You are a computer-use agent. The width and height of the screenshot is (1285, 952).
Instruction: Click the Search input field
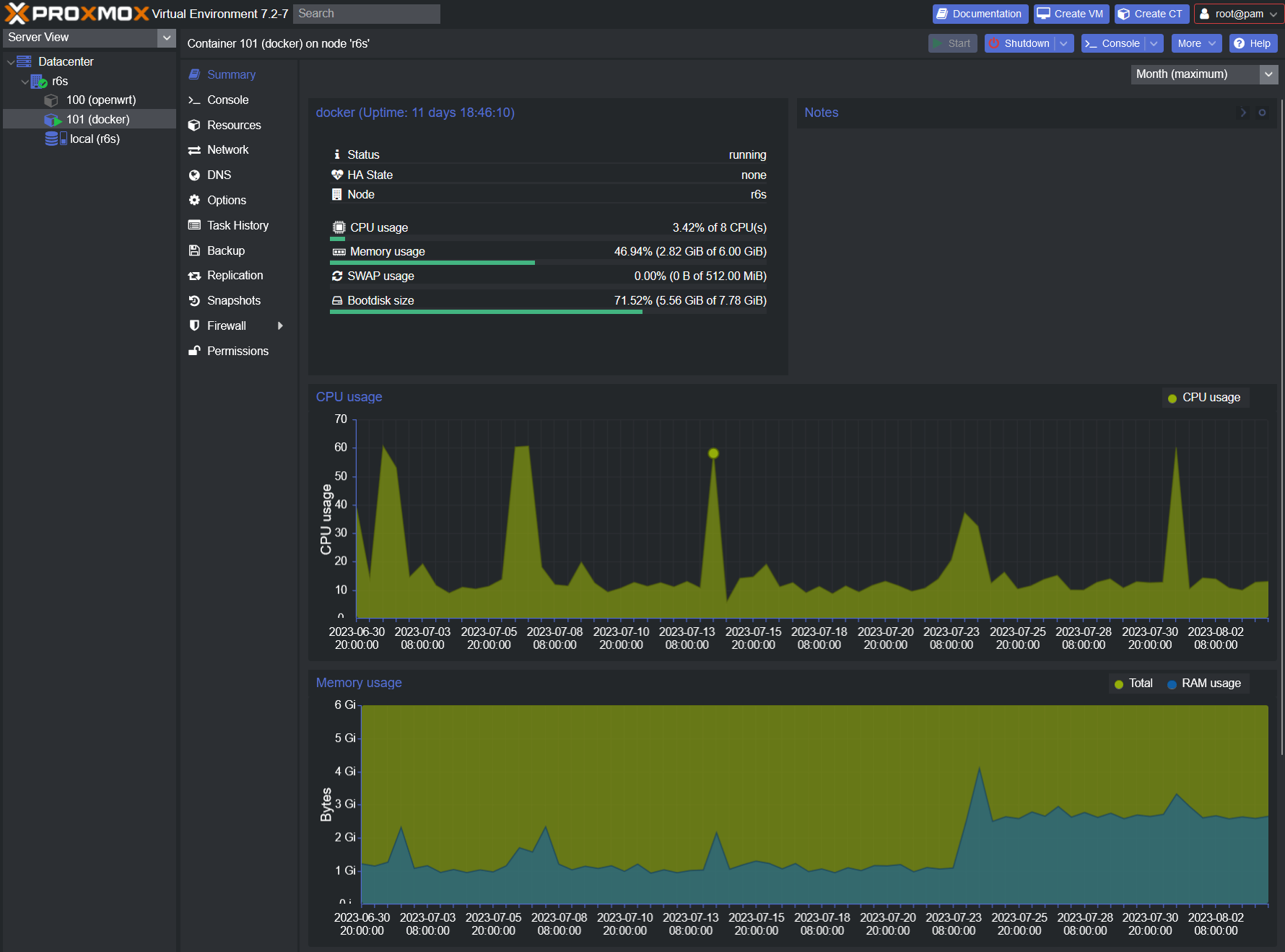[x=367, y=14]
